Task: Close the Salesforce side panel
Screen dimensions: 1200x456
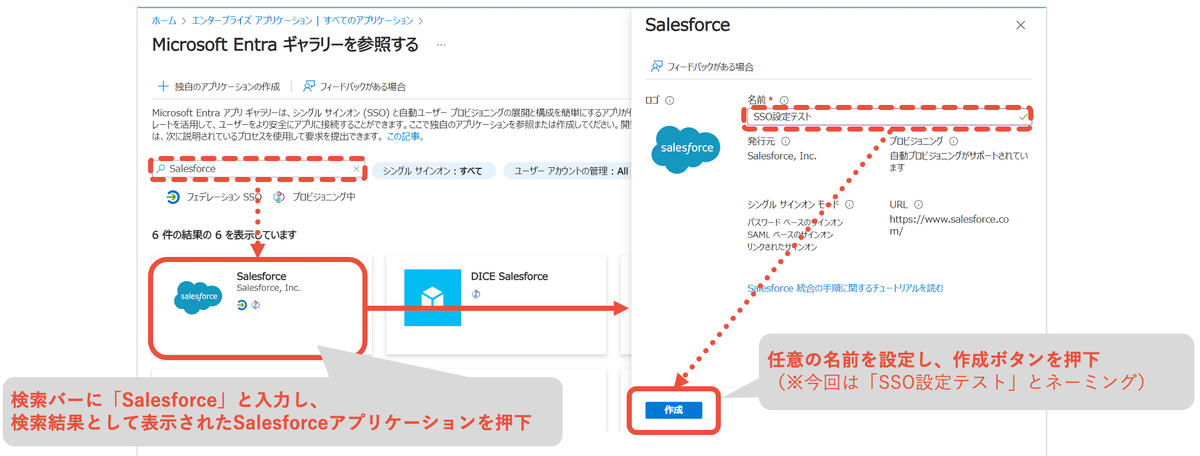Action: tap(1020, 25)
